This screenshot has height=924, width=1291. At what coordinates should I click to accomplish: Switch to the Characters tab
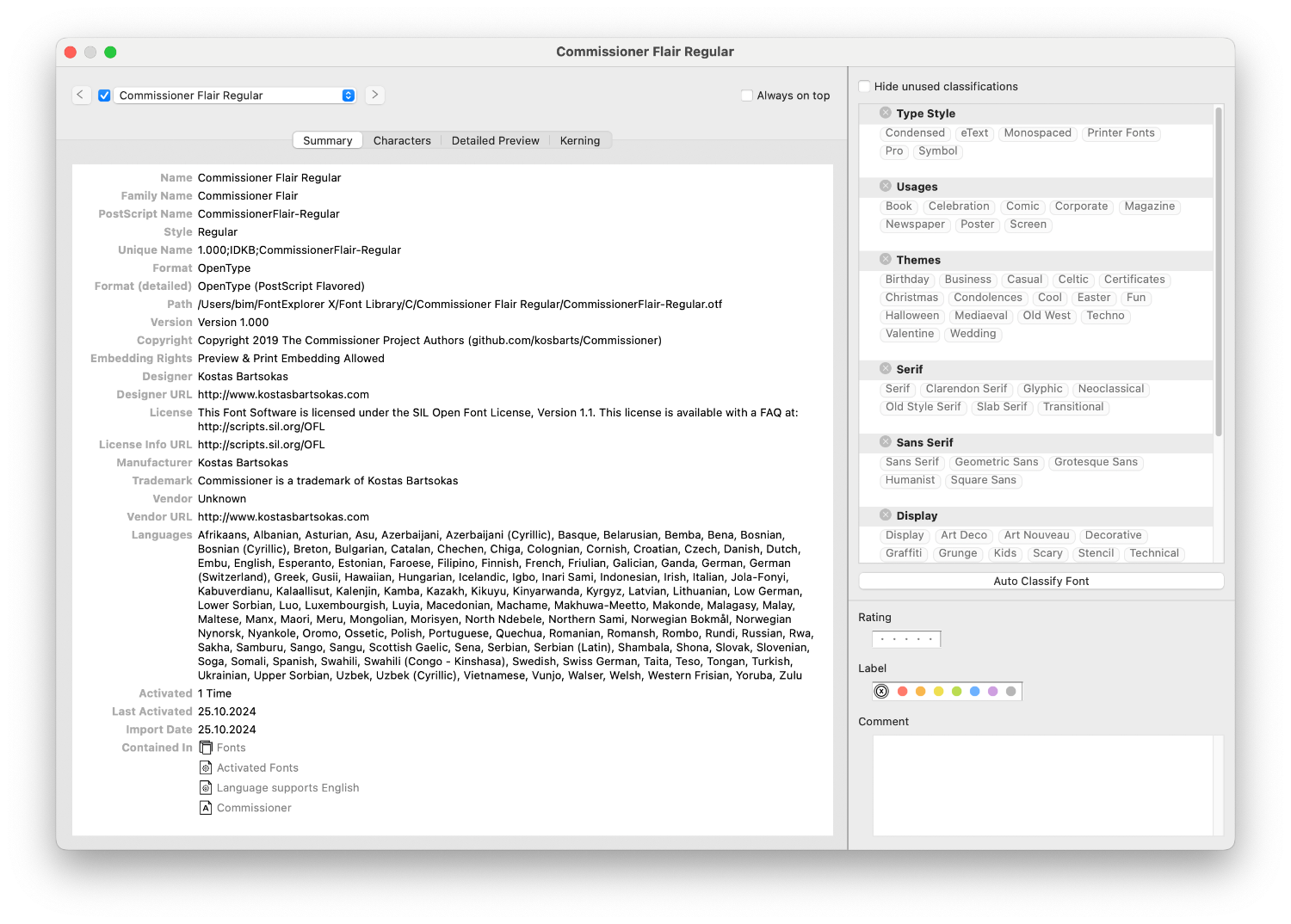[402, 140]
